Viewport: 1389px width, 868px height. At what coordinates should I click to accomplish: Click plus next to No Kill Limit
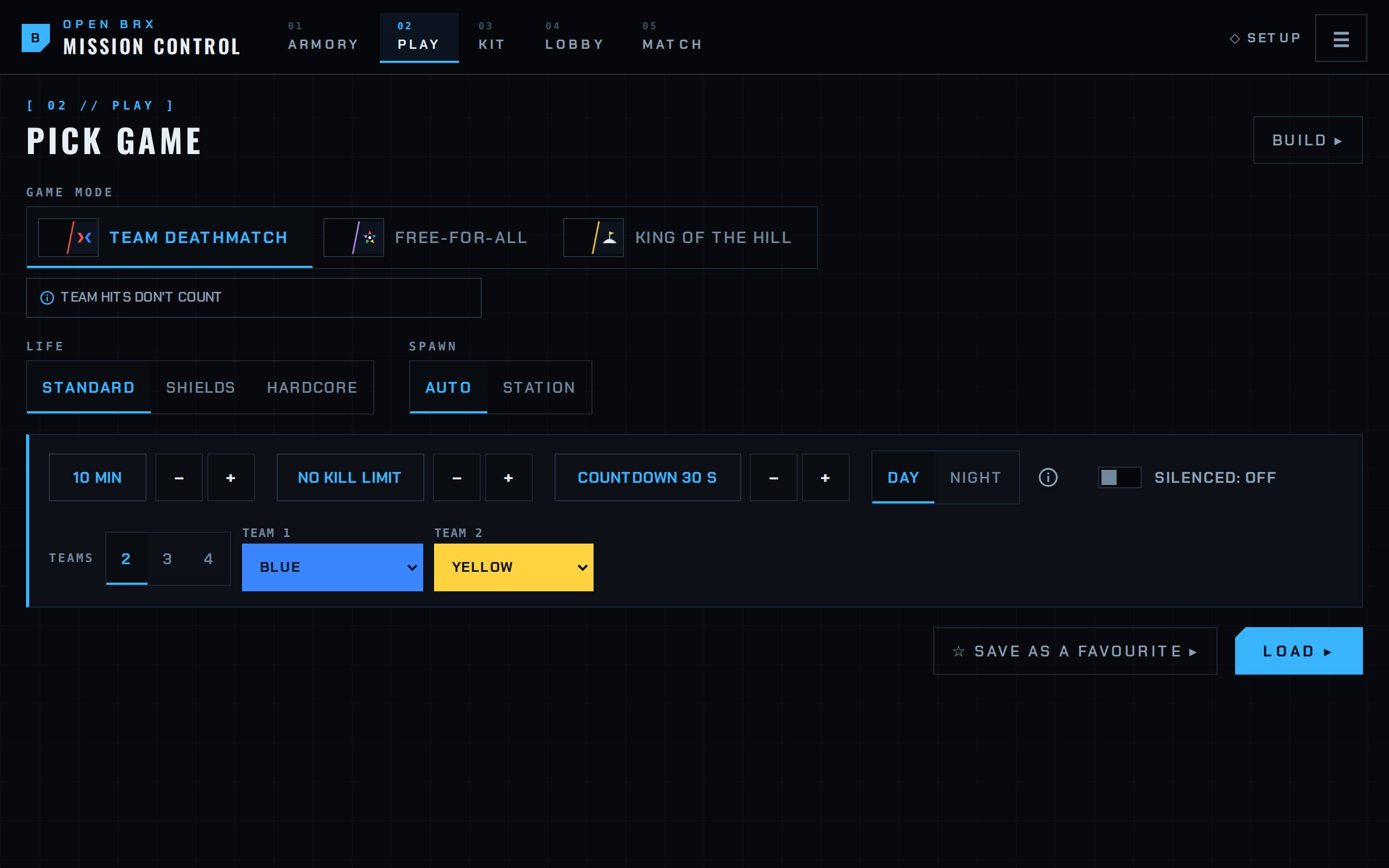point(508,477)
